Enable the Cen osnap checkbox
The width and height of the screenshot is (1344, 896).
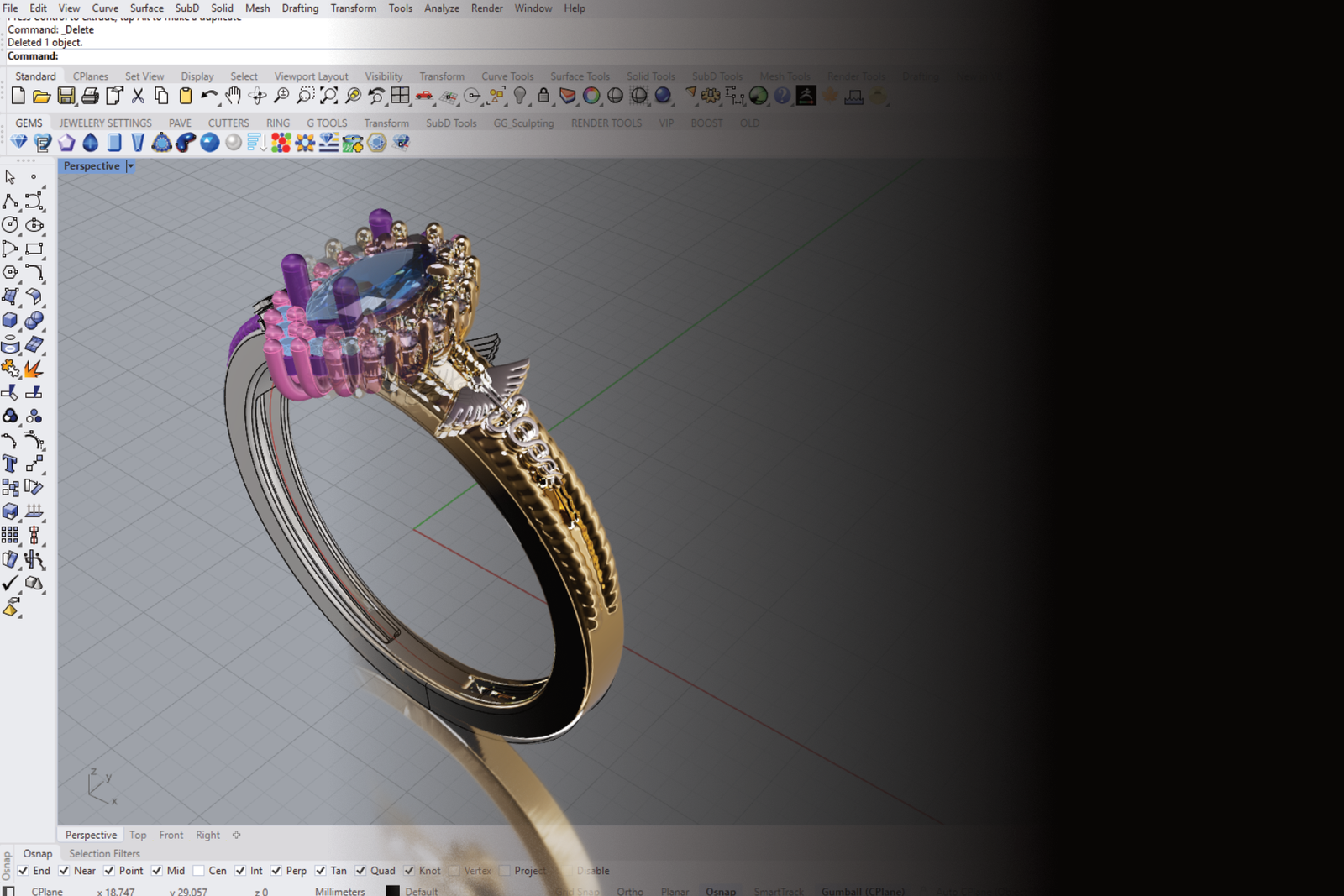coord(198,871)
